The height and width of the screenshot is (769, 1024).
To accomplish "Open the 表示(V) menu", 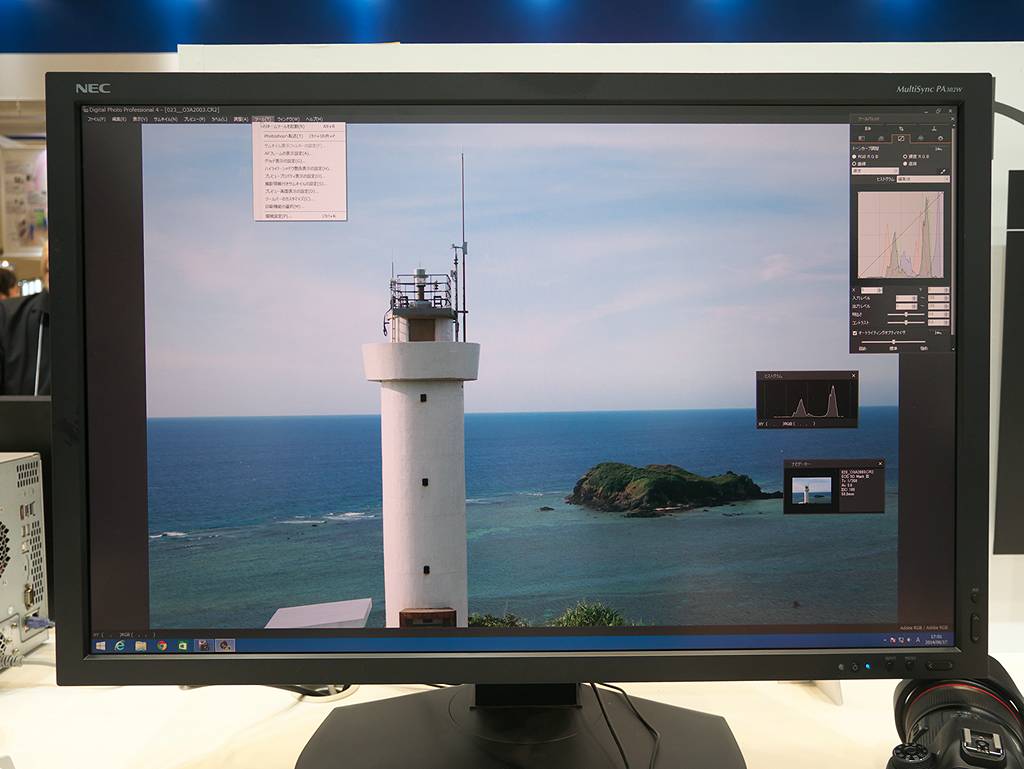I will point(140,119).
